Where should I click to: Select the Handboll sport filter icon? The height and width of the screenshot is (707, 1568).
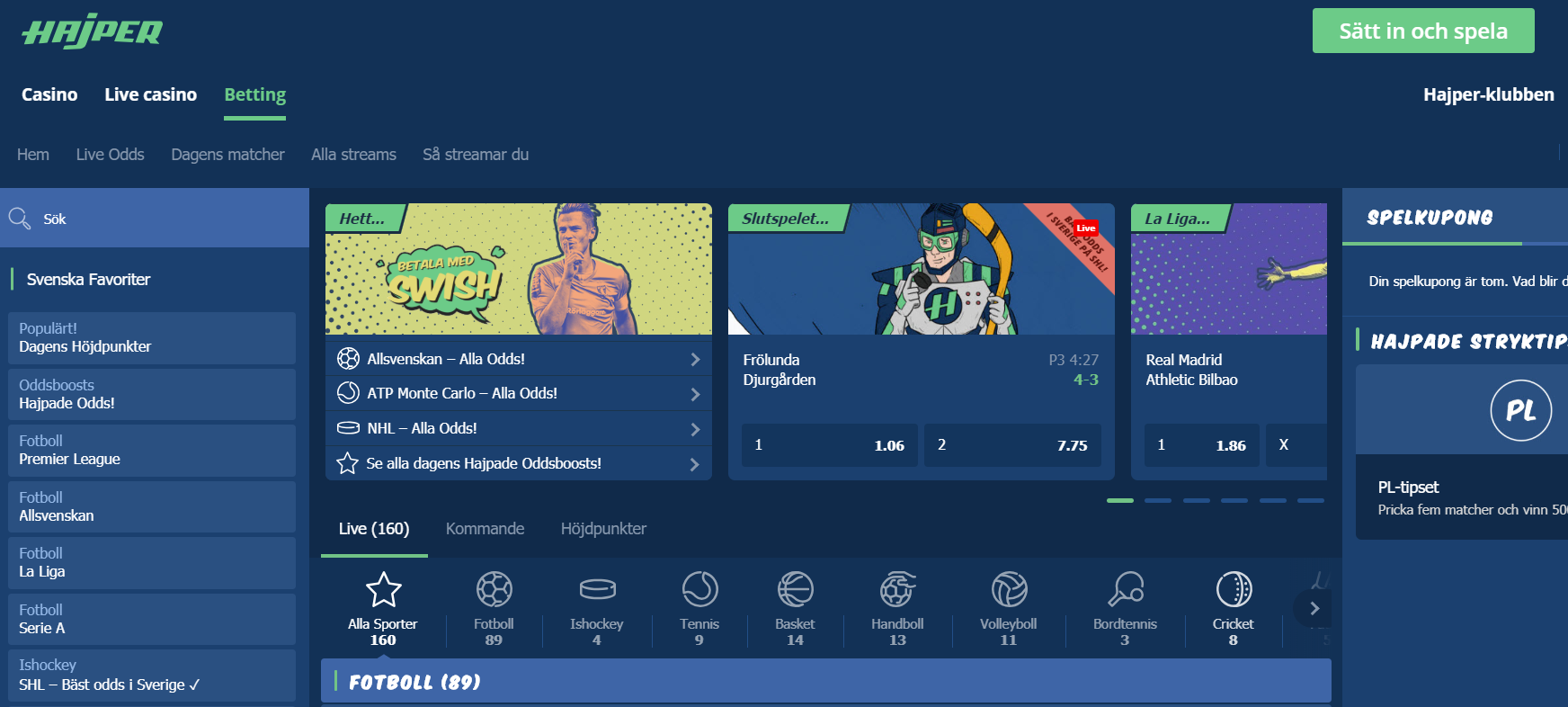point(897,590)
